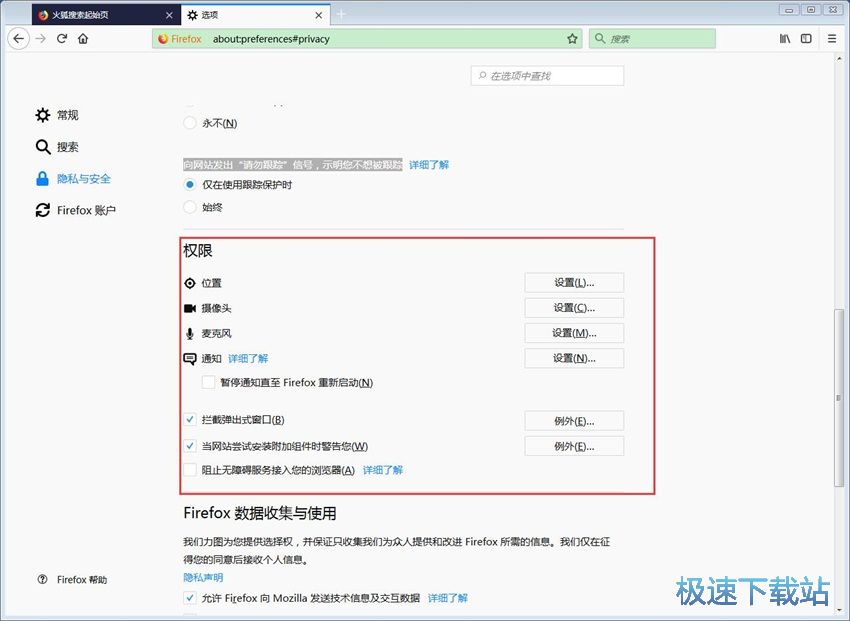Screen dimensions: 850x621
Task: Click the notification bubble icon beside 通知
Action: [190, 359]
